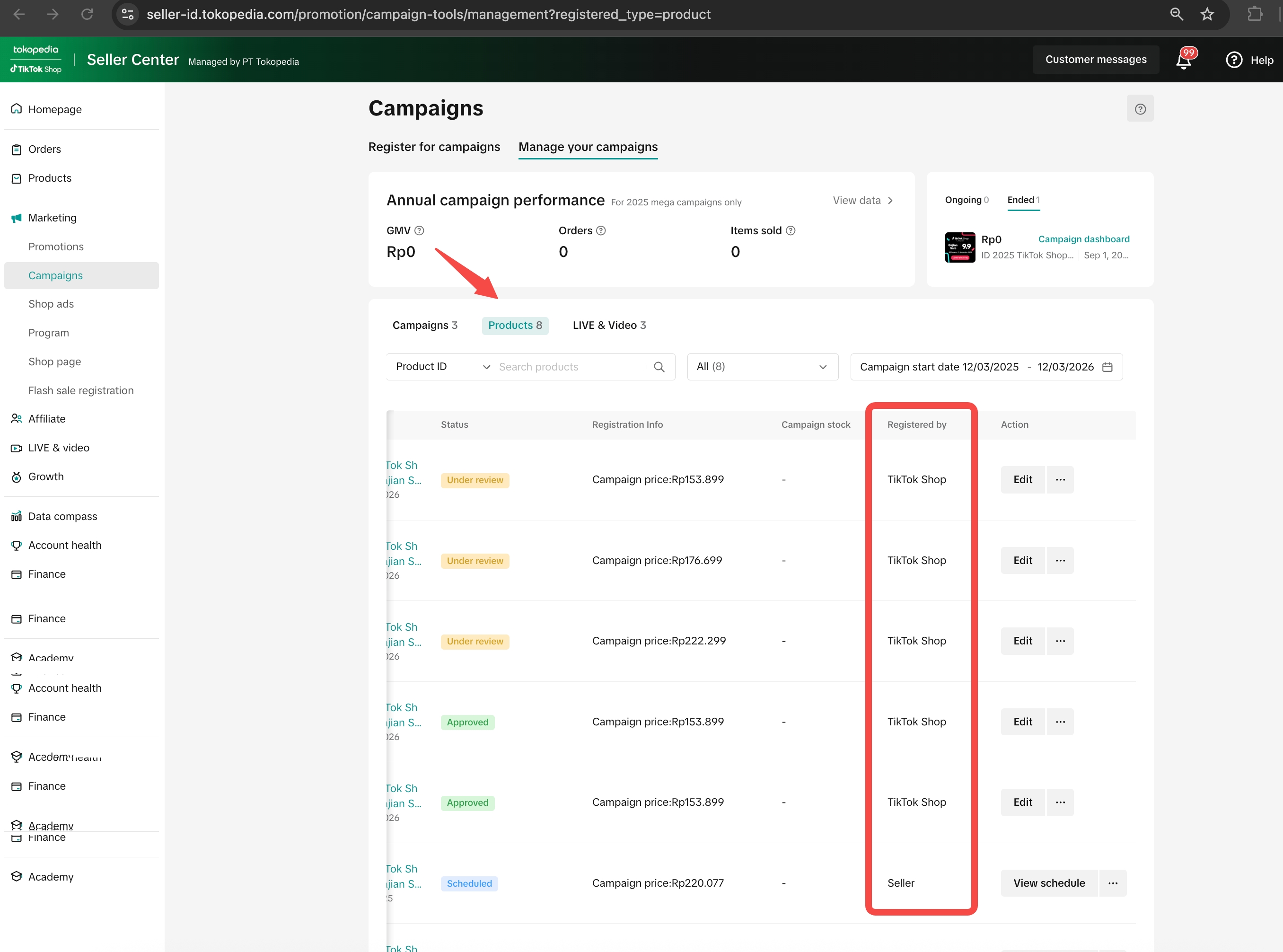Click the search magnifier in product search
Viewport: 1283px width, 952px height.
[x=659, y=367]
